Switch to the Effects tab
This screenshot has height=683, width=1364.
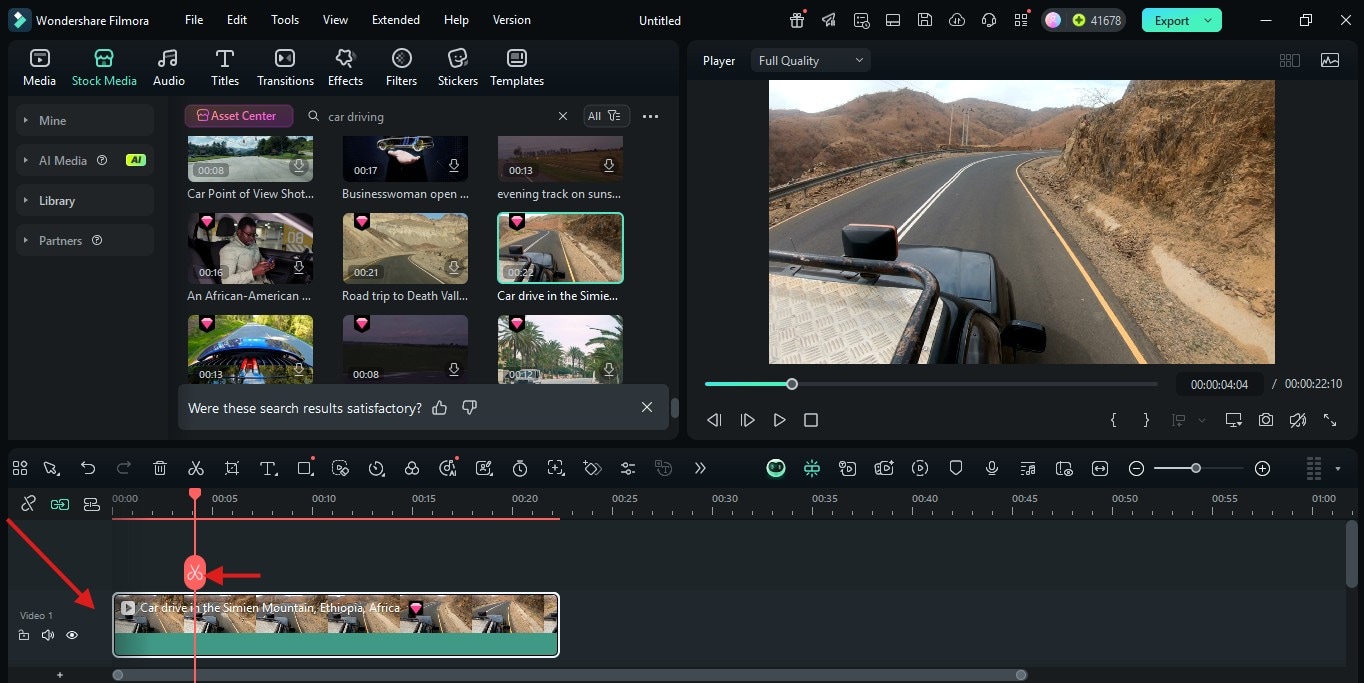pyautogui.click(x=345, y=67)
